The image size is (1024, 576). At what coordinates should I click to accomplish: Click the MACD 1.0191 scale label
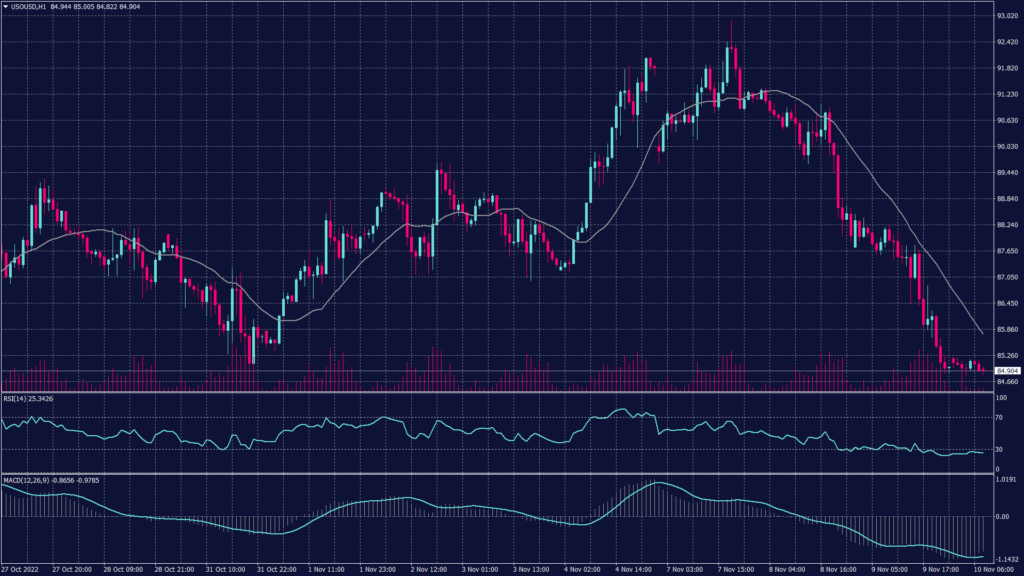[x=1007, y=479]
